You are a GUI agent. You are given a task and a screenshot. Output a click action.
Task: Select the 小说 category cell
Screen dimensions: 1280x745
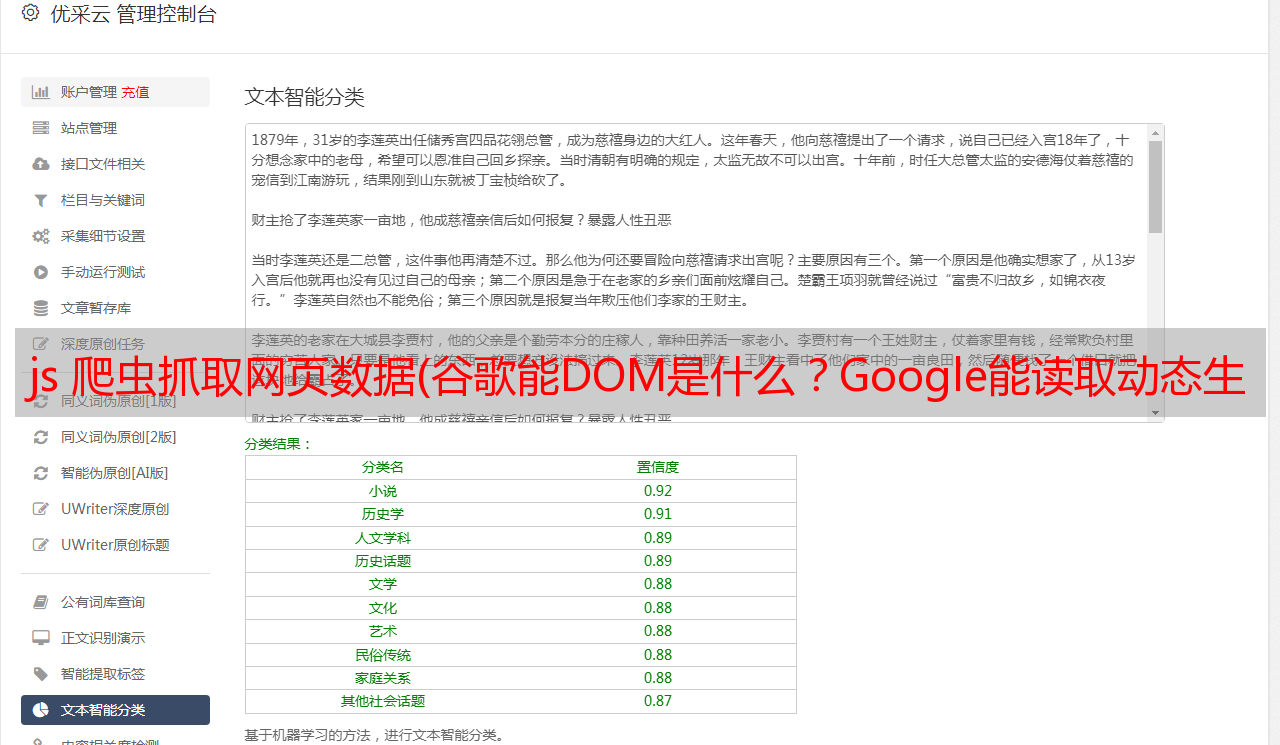[x=383, y=491]
